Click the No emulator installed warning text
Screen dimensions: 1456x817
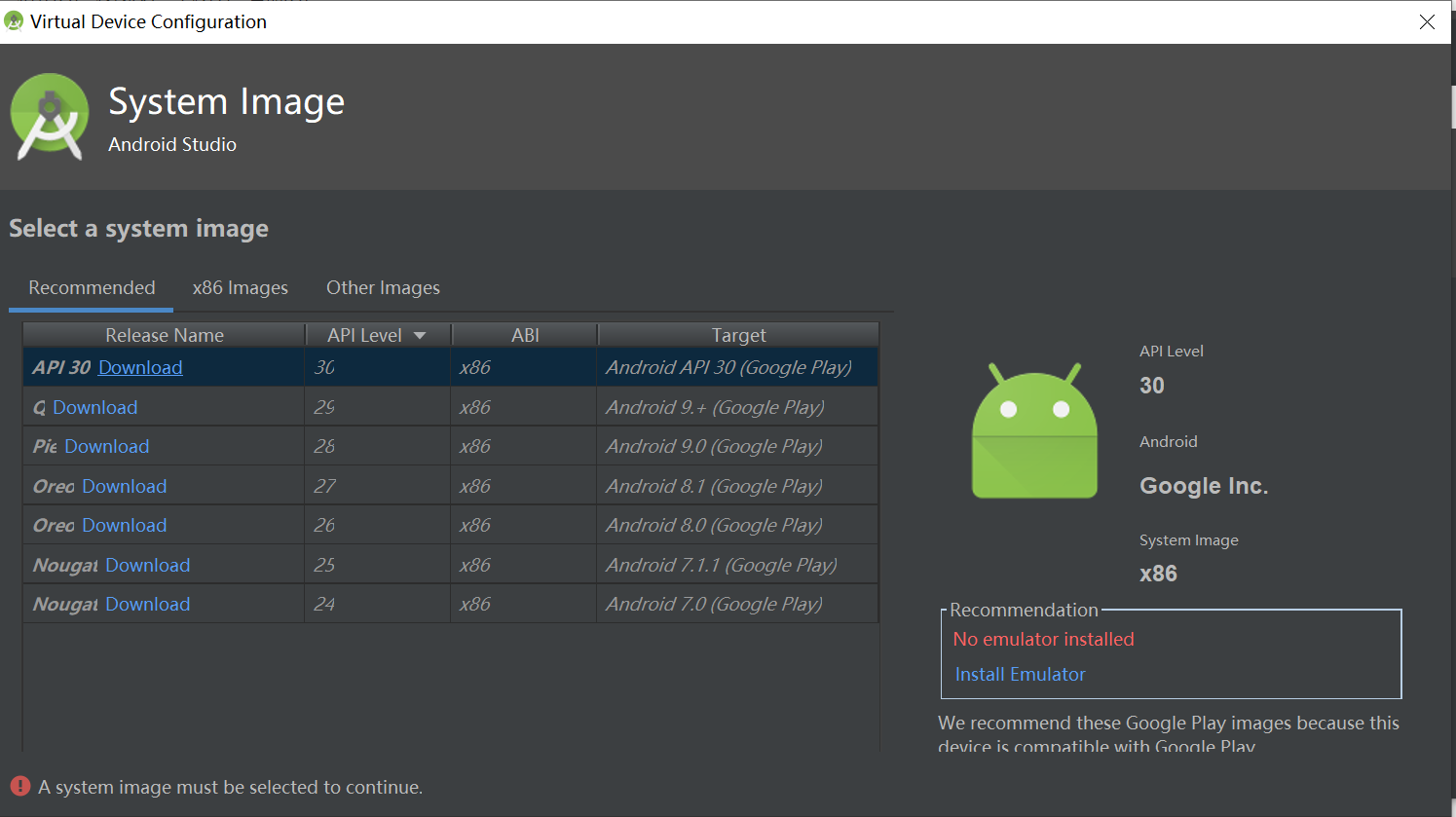coord(1043,639)
